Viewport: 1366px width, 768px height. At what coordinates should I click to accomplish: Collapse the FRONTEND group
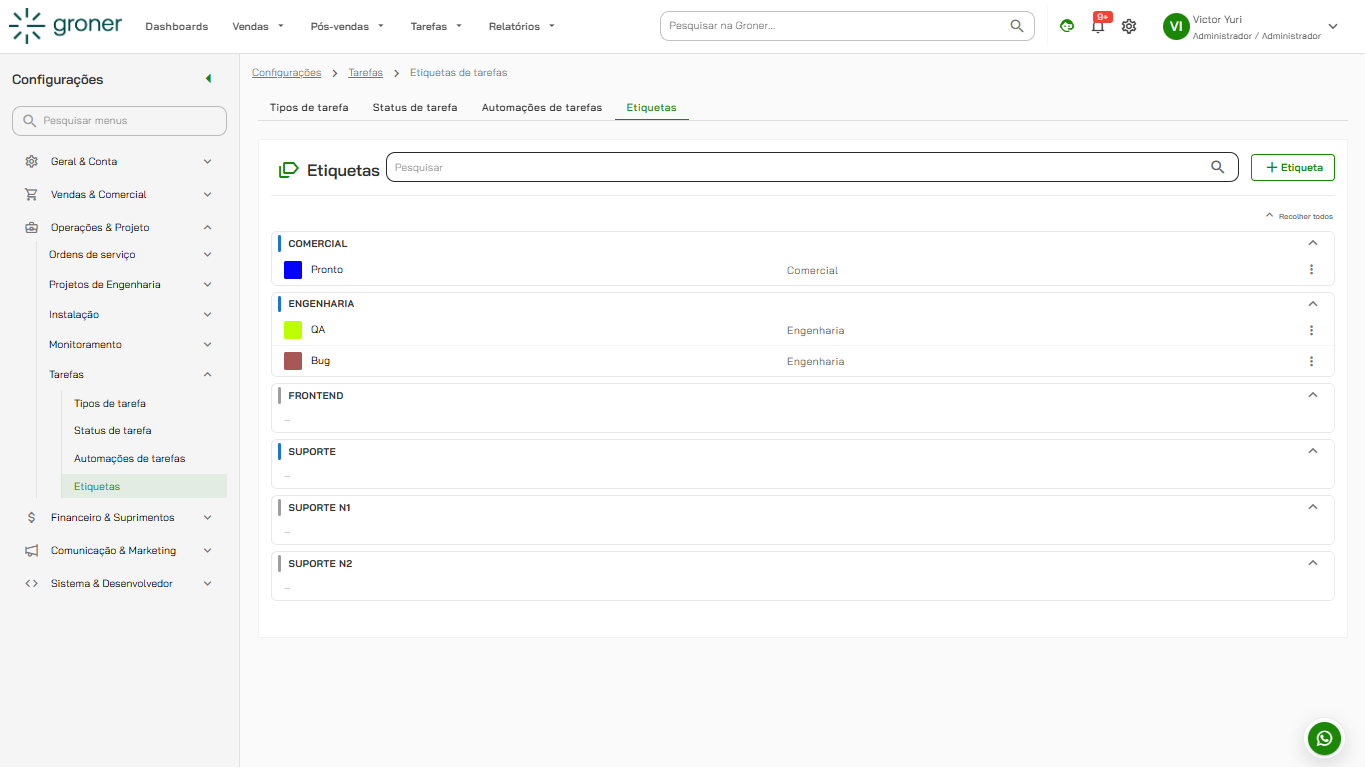coord(1313,395)
